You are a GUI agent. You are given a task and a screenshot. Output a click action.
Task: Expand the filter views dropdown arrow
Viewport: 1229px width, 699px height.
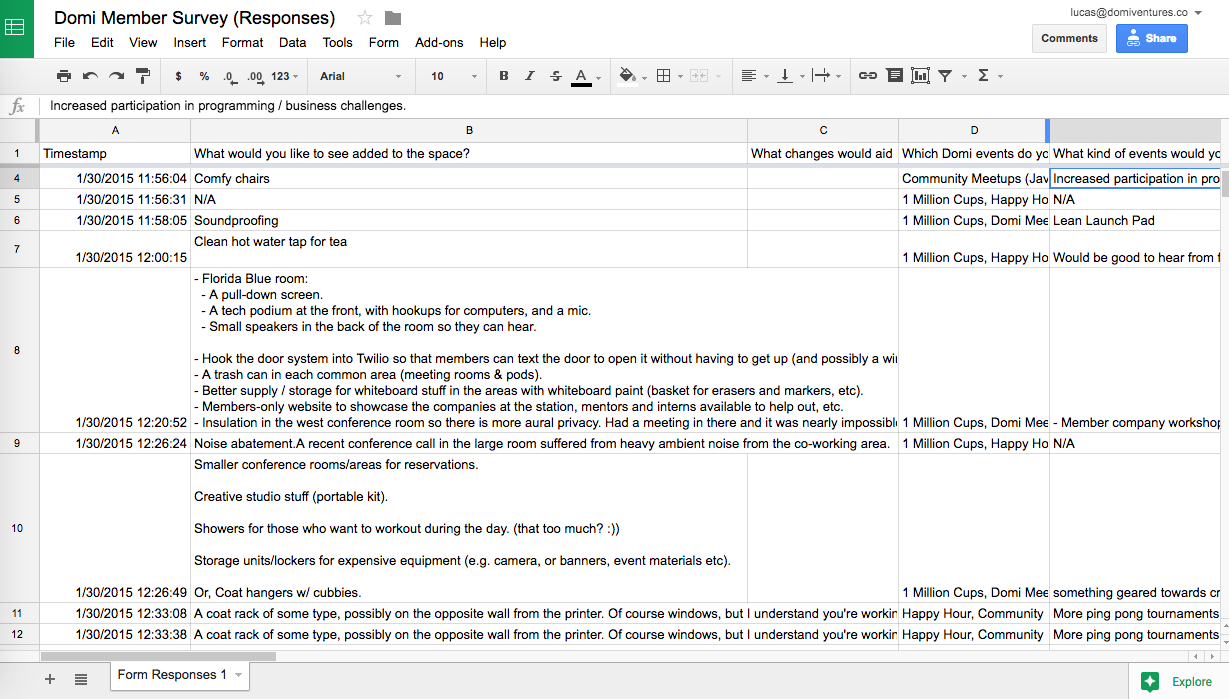[964, 77]
